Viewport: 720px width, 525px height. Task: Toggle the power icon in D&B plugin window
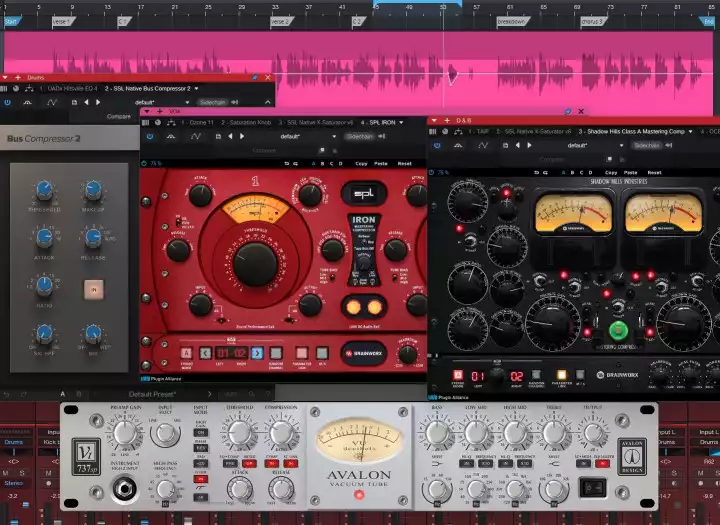437,145
